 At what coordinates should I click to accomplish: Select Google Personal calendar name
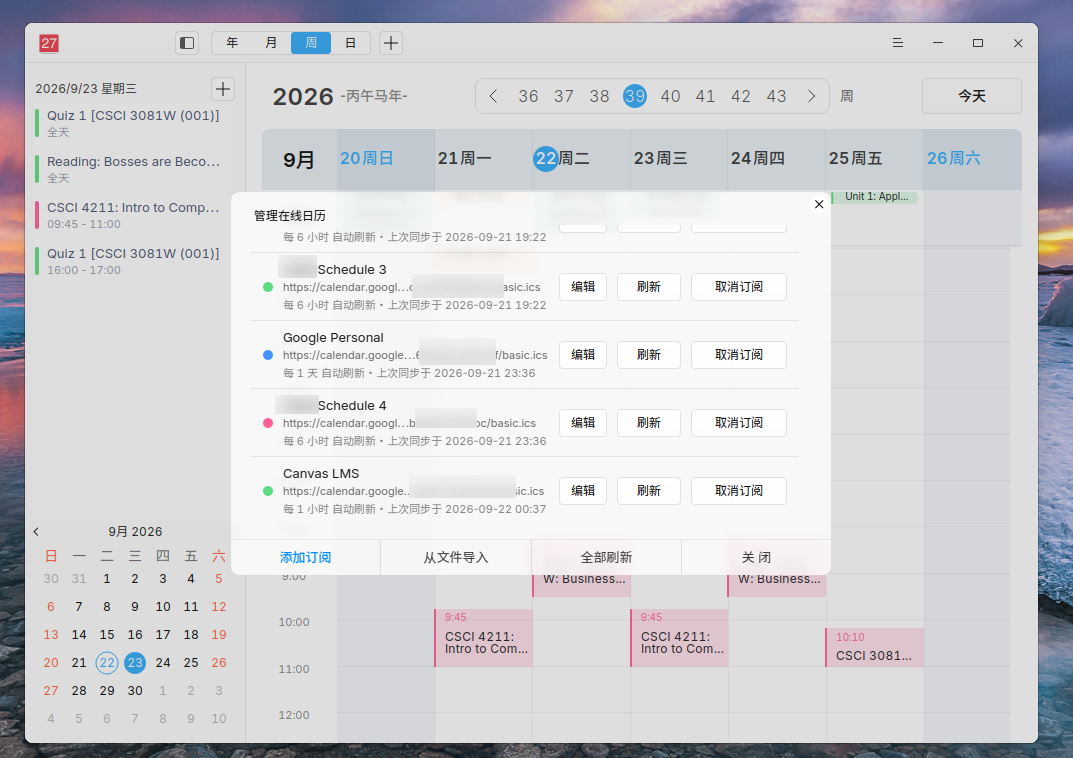(333, 338)
